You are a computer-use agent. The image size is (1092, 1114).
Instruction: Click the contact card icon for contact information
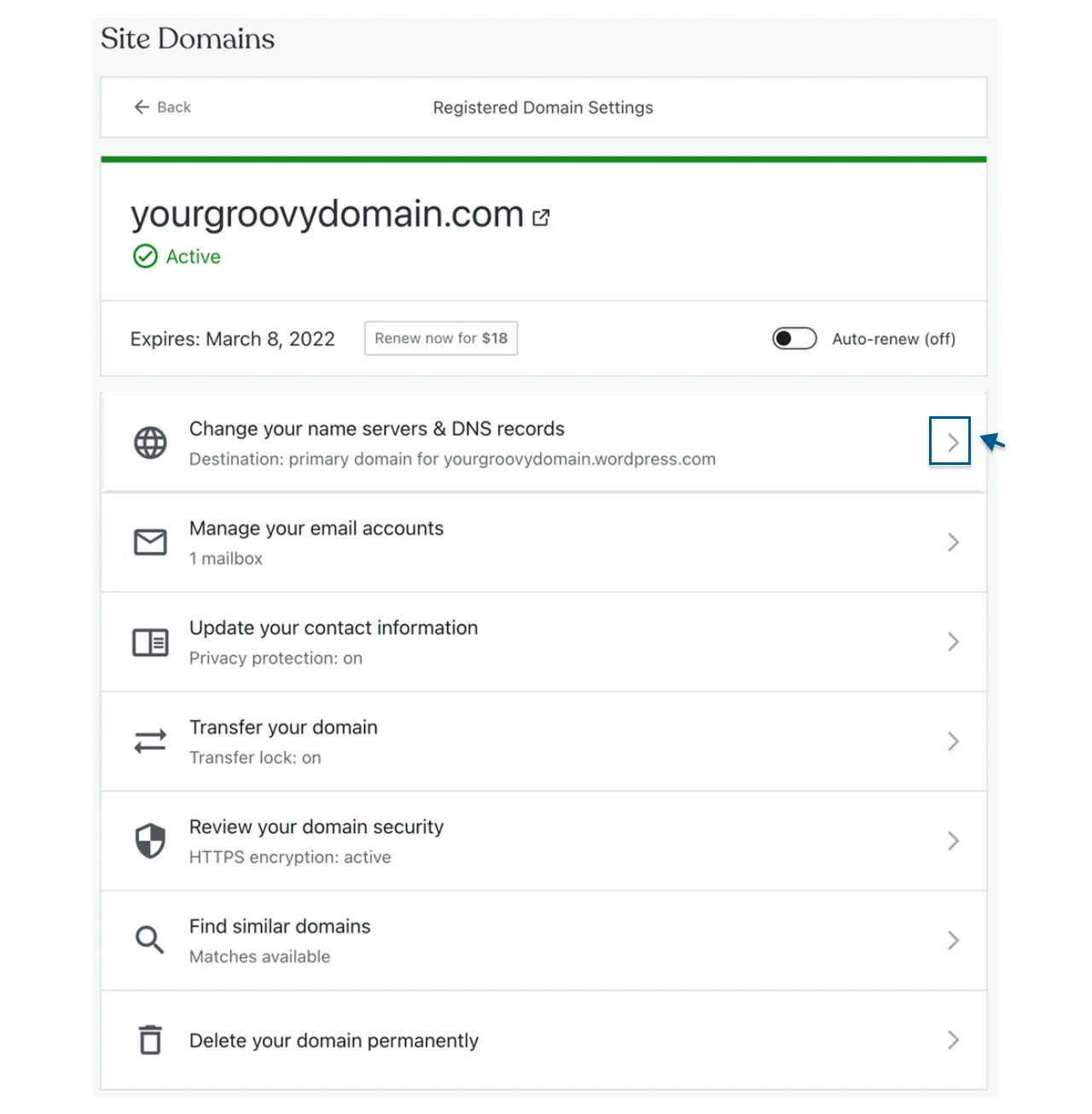point(150,642)
